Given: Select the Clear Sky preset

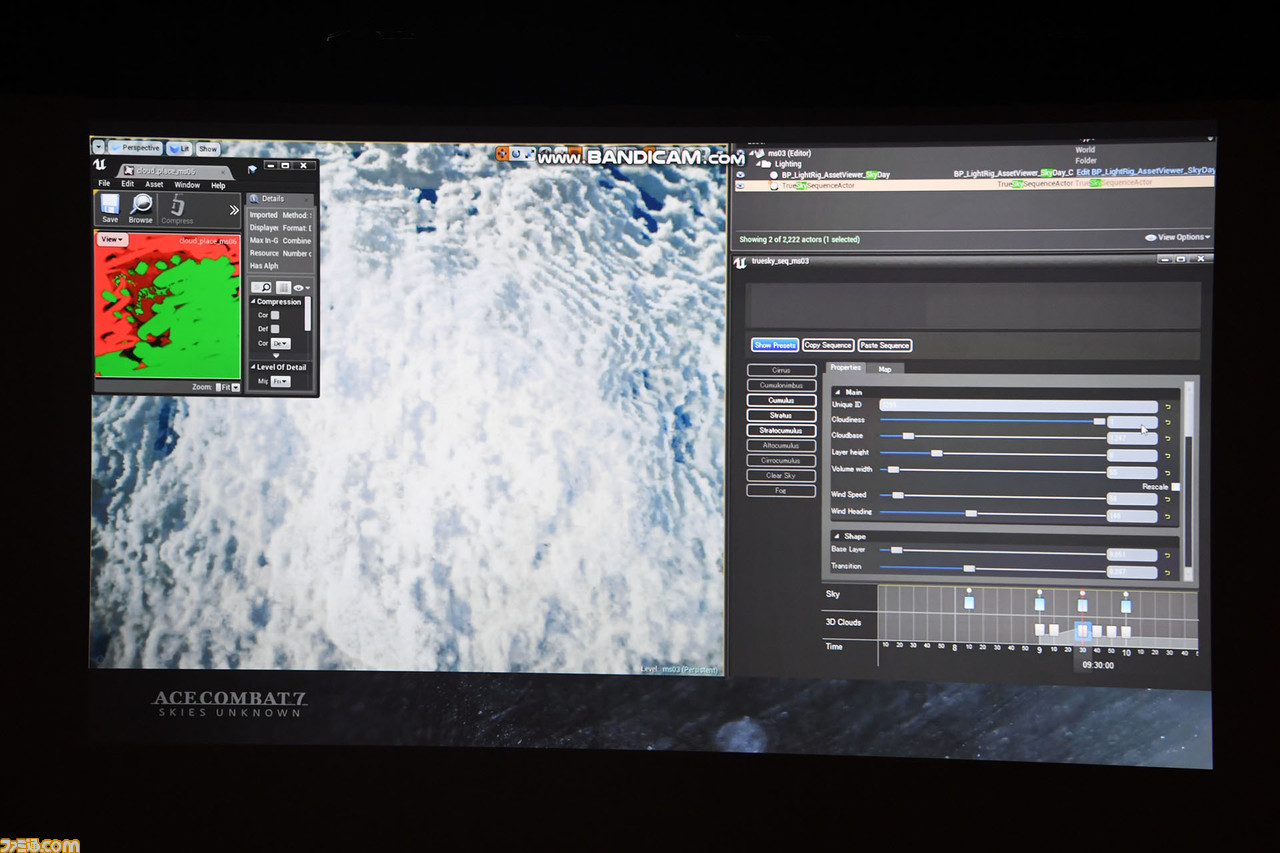Looking at the screenshot, I should 781,475.
